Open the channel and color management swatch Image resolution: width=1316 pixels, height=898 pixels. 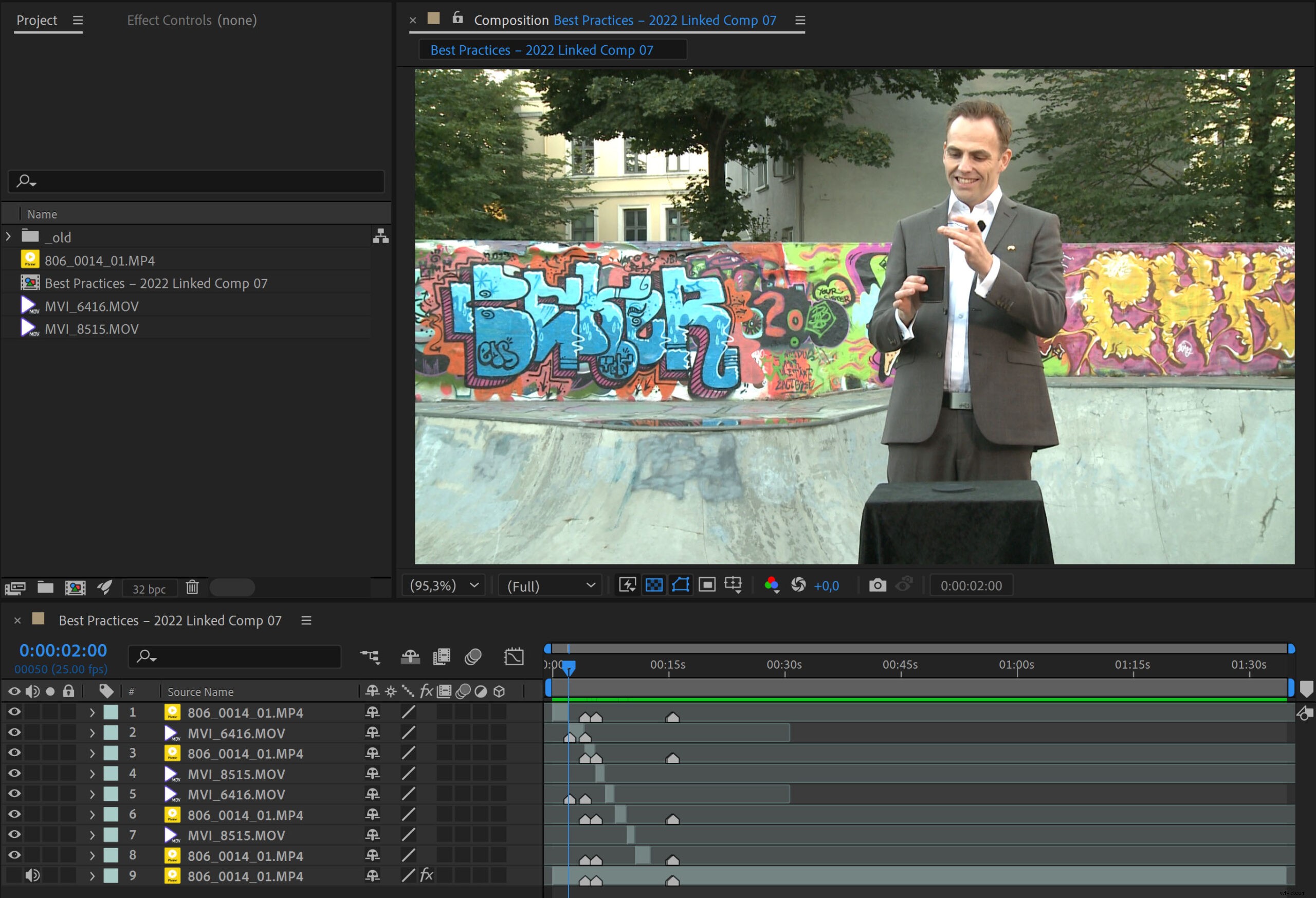(x=772, y=585)
